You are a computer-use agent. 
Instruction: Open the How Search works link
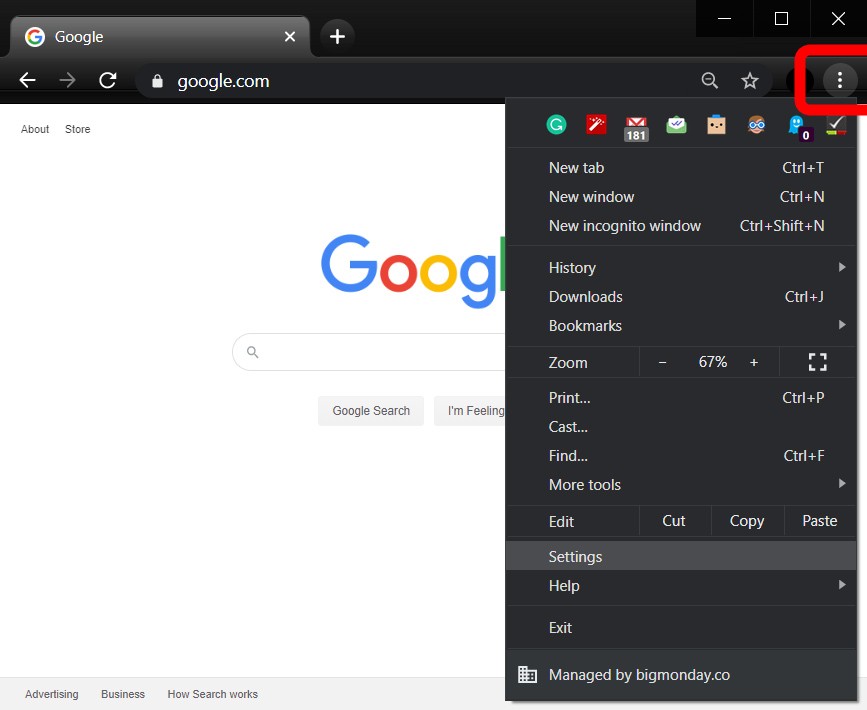(x=212, y=694)
